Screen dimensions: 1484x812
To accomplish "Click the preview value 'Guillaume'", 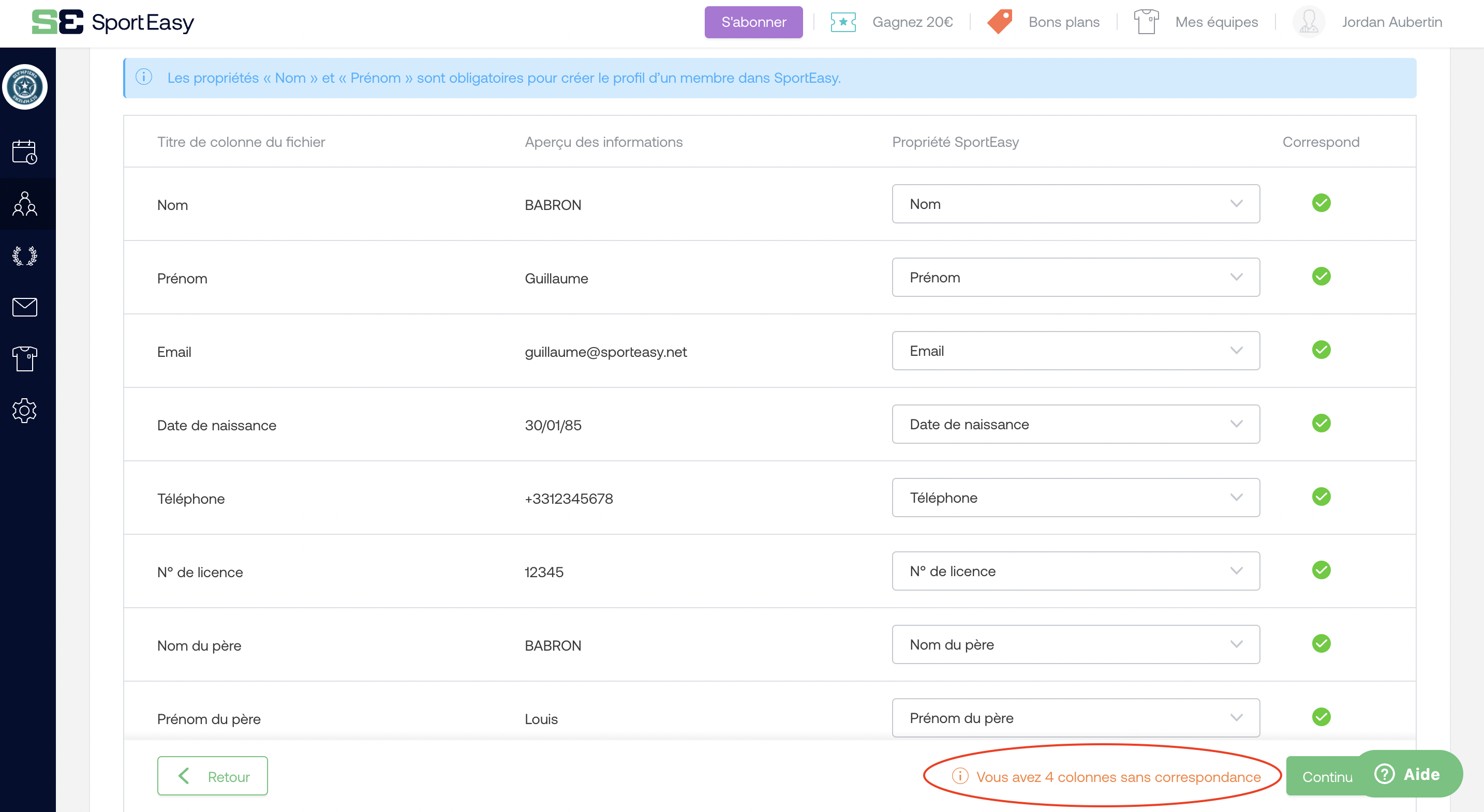I will (x=557, y=278).
